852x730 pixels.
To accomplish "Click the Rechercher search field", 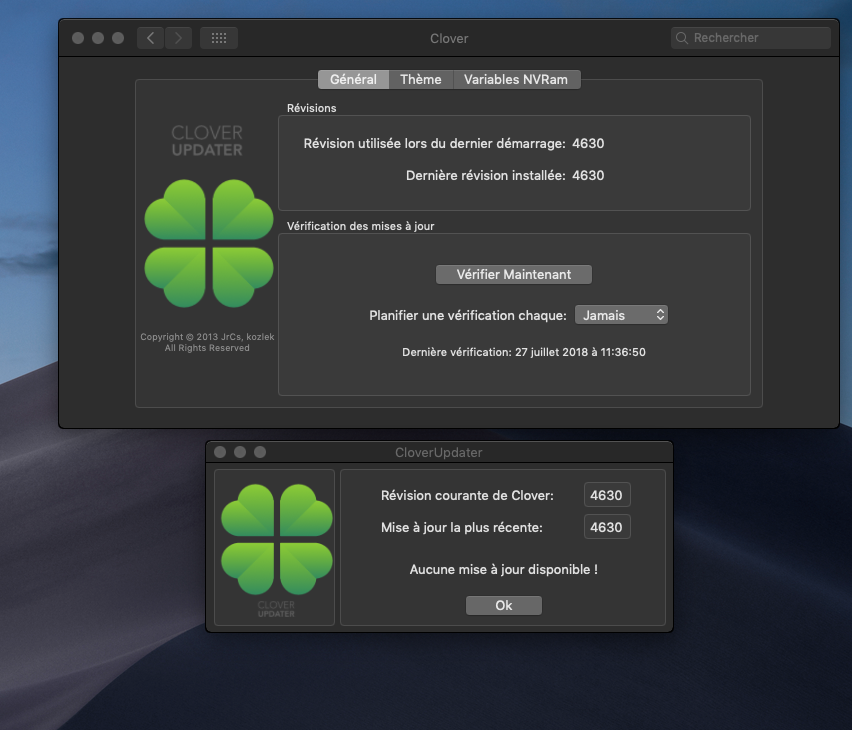I will (x=751, y=38).
